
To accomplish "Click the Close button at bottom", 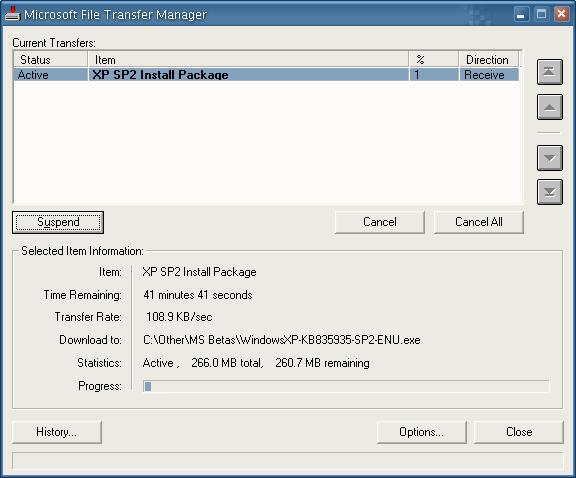I will [x=519, y=432].
